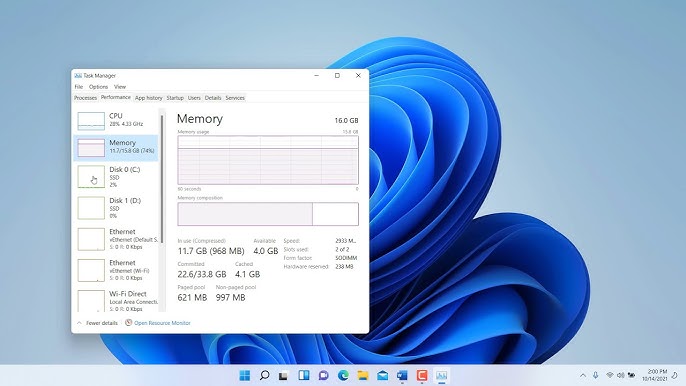Open Widgets panel from taskbar
Screen dimensions: 686x386
click(x=304, y=375)
